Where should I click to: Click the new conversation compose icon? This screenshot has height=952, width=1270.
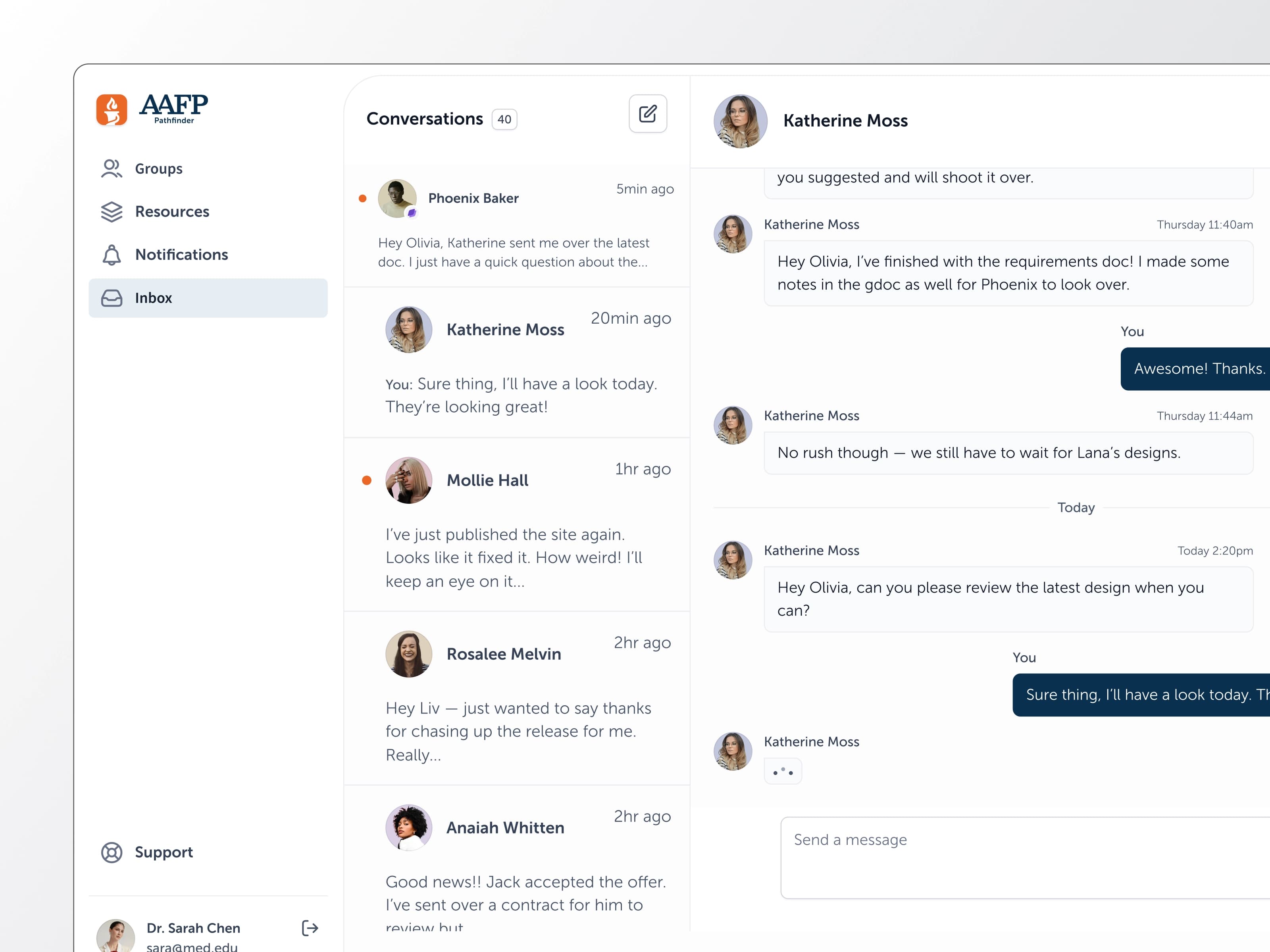click(x=648, y=113)
